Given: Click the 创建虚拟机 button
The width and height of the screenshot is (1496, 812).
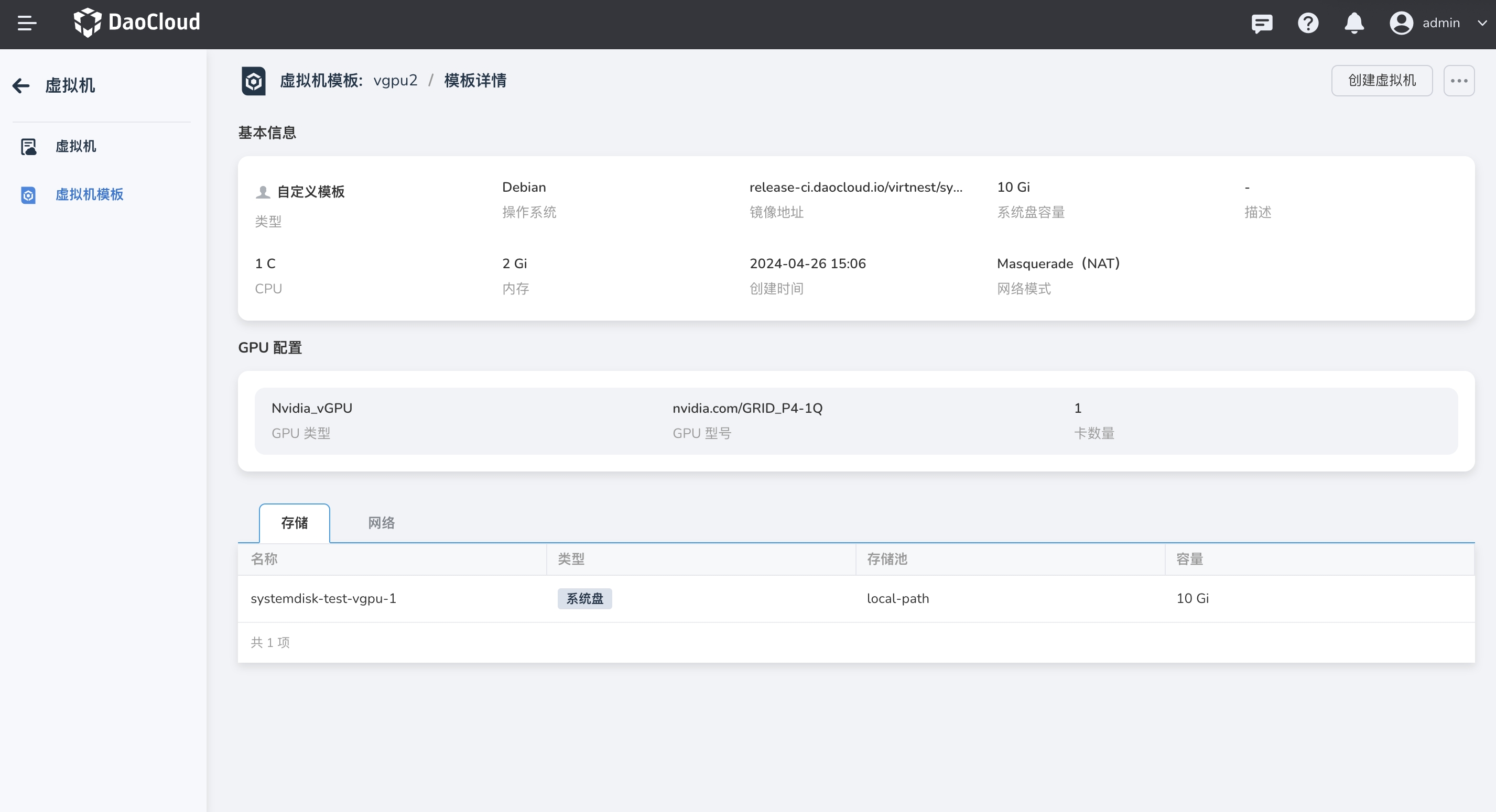Looking at the screenshot, I should point(1381,81).
